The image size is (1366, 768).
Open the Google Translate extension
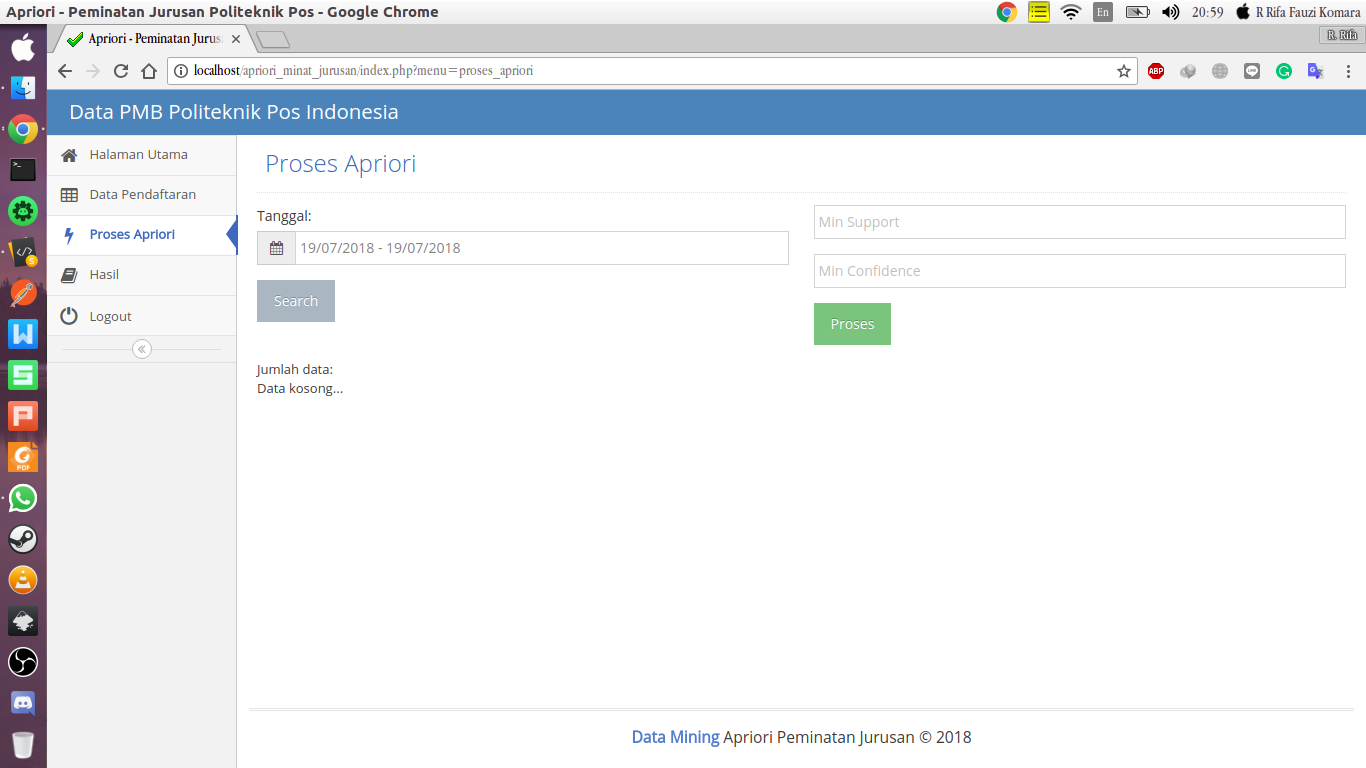coord(1316,71)
